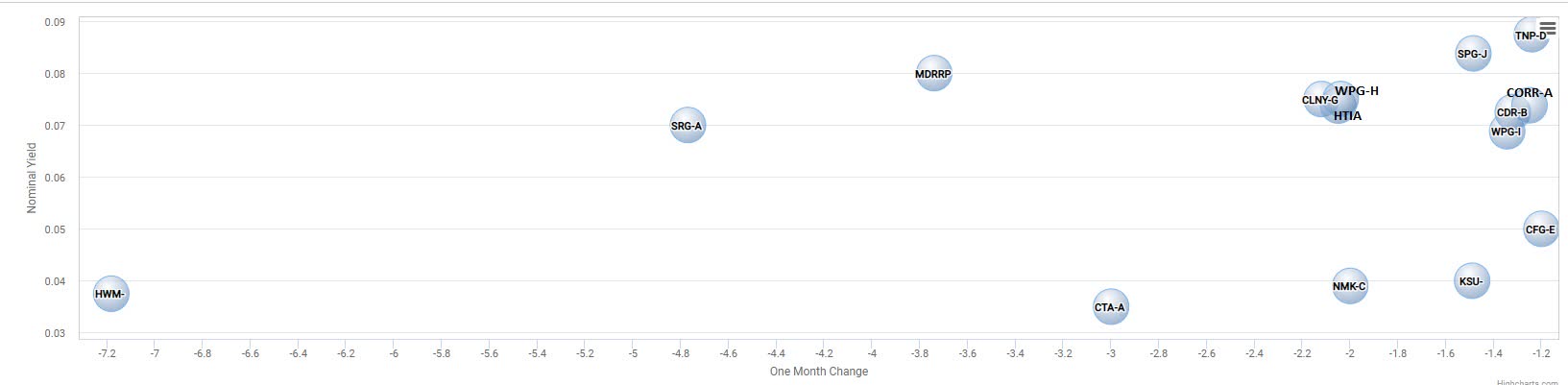Screen dimensions: 1568x385
Task: Select the CORR-A bubble label
Action: [x=1530, y=93]
